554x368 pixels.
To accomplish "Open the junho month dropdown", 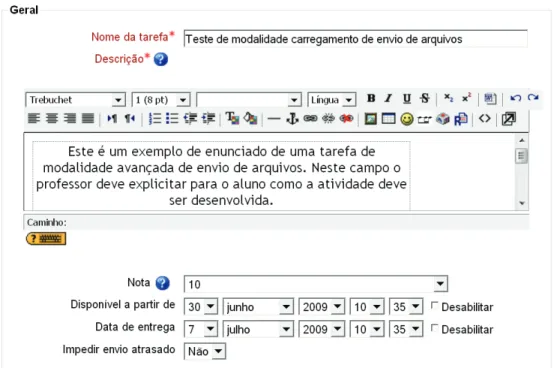I will coord(258,307).
